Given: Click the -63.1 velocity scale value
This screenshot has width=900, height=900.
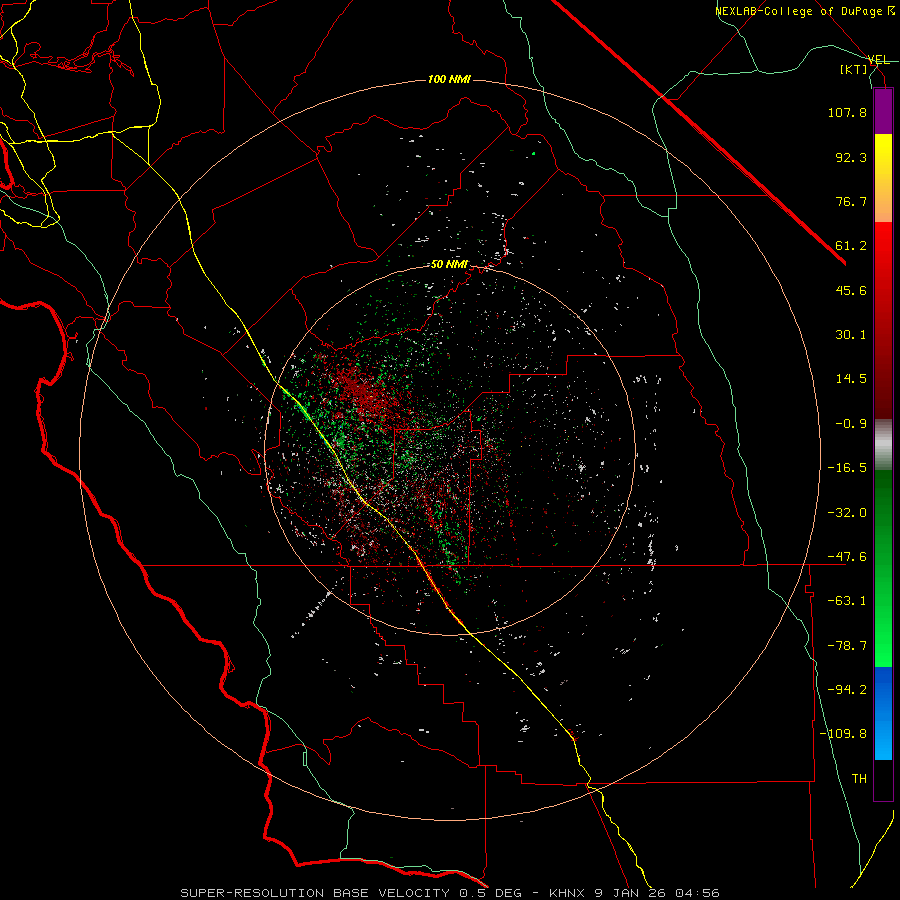Looking at the screenshot, I should [847, 601].
